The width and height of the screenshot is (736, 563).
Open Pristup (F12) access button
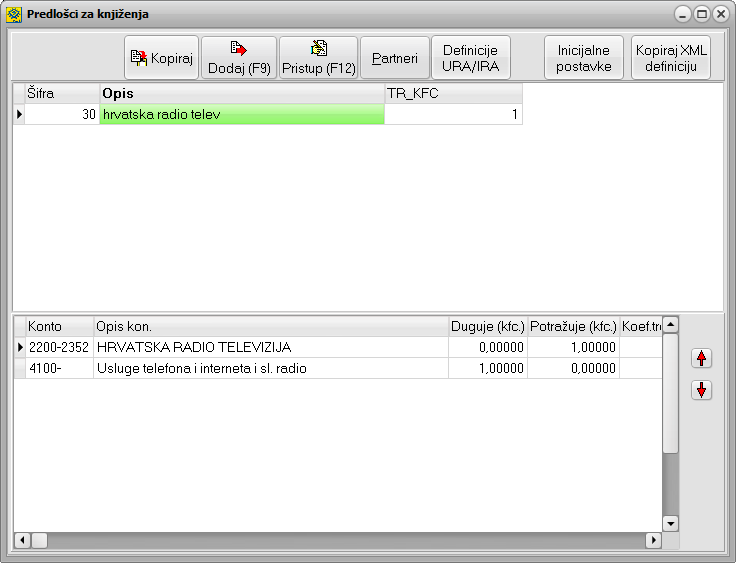pos(318,58)
